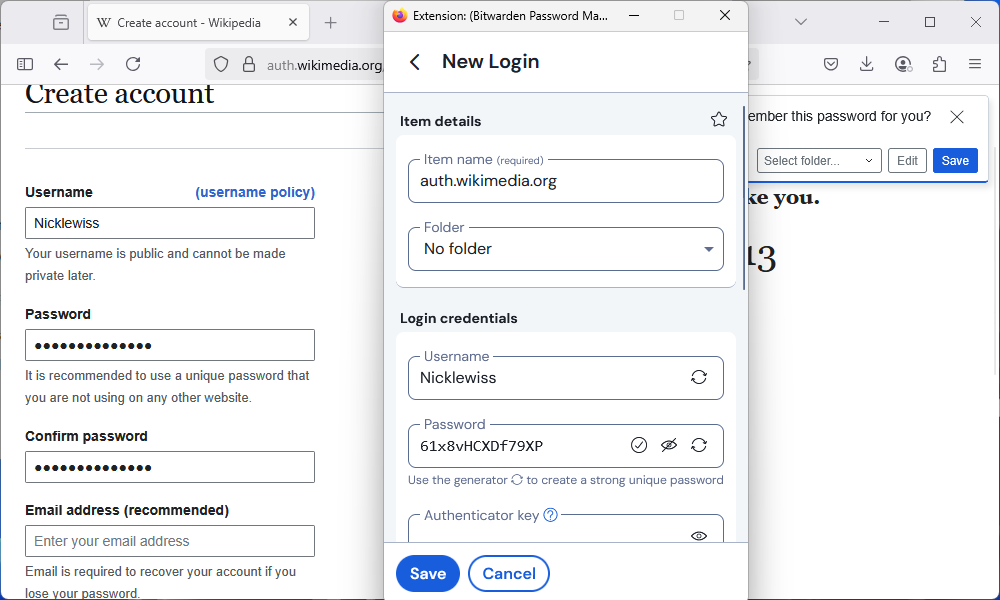1000x600 pixels.
Task: Click the blue Save button in New Login
Action: [427, 573]
